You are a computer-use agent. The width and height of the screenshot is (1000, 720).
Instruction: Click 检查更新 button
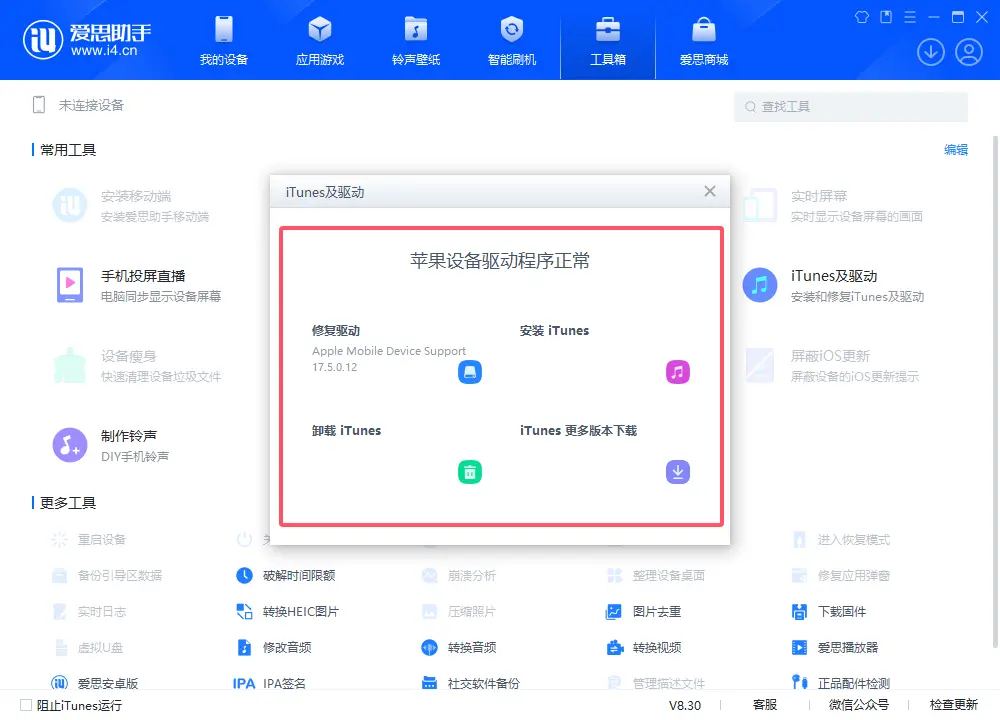[953, 705]
